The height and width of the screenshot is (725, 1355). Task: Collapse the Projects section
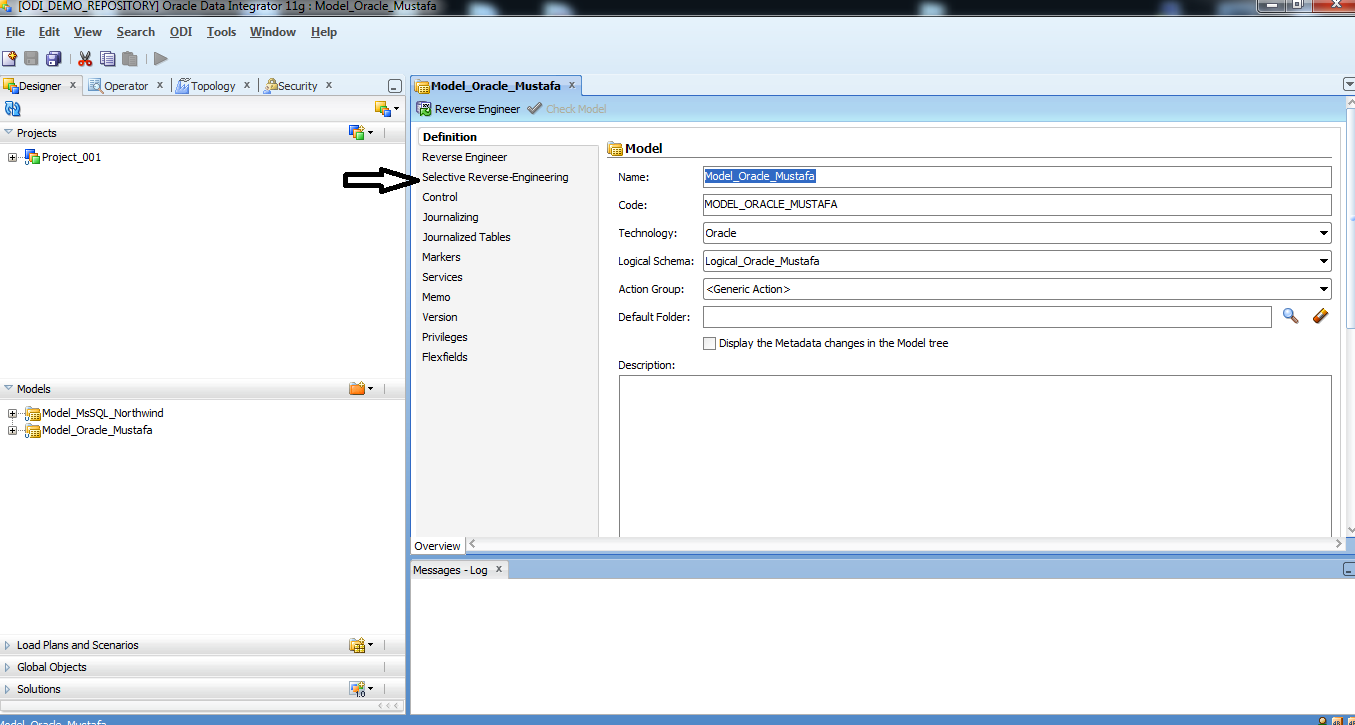8,132
